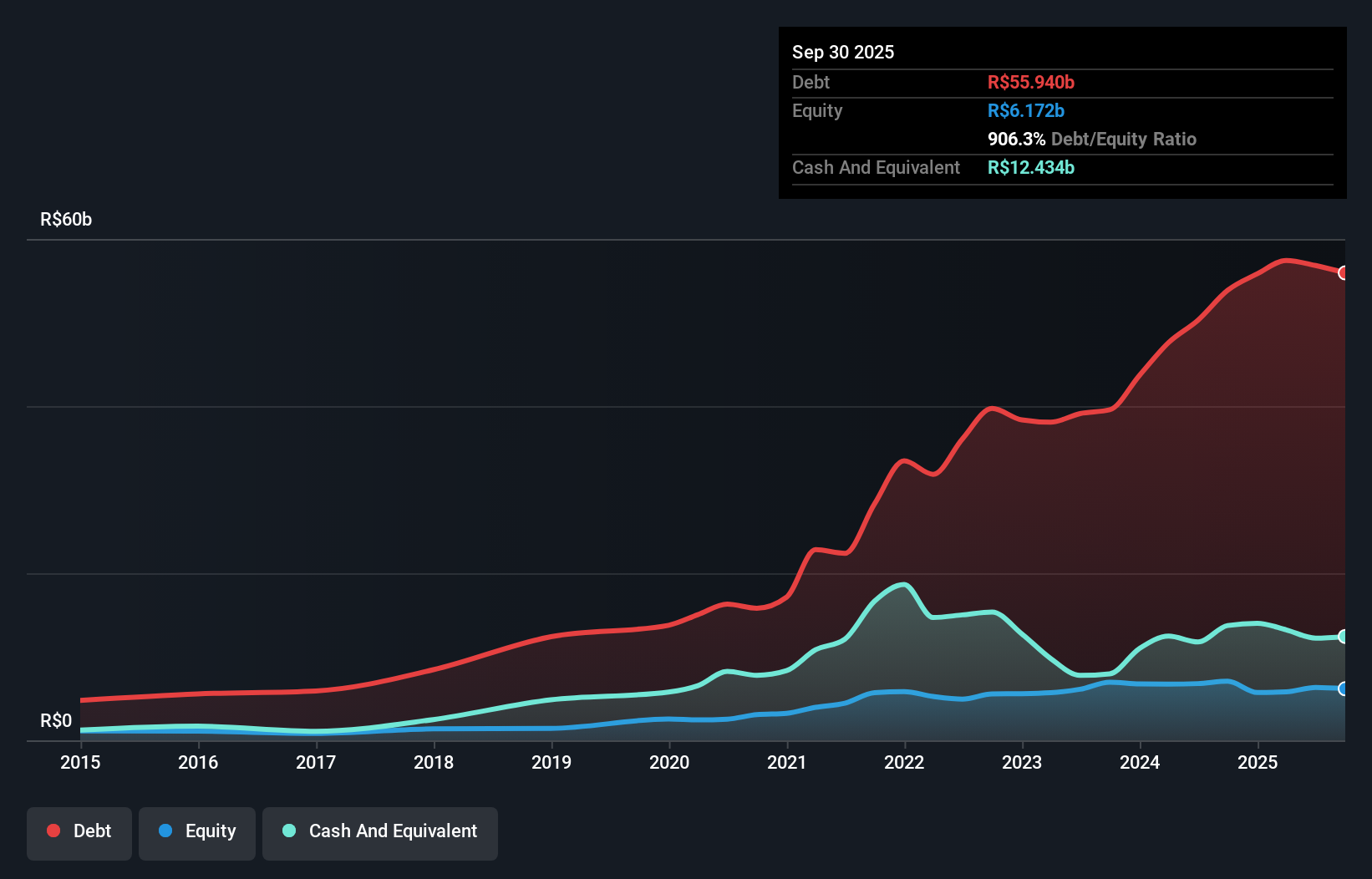Toggle the Cash And Equivalent series visibility
Screen dimensions: 1372x879
tap(379, 831)
